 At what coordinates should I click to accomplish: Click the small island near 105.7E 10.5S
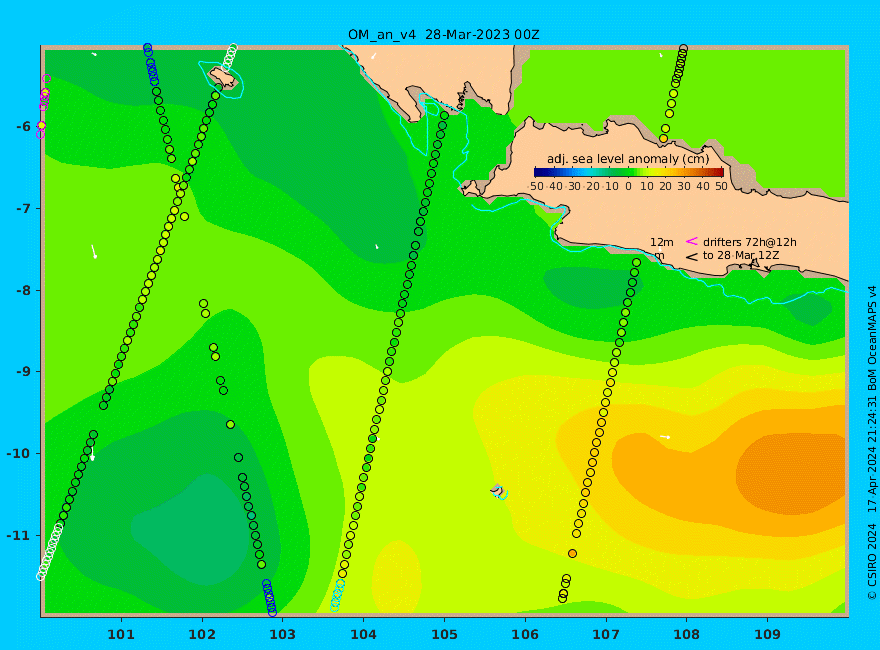[x=497, y=491]
